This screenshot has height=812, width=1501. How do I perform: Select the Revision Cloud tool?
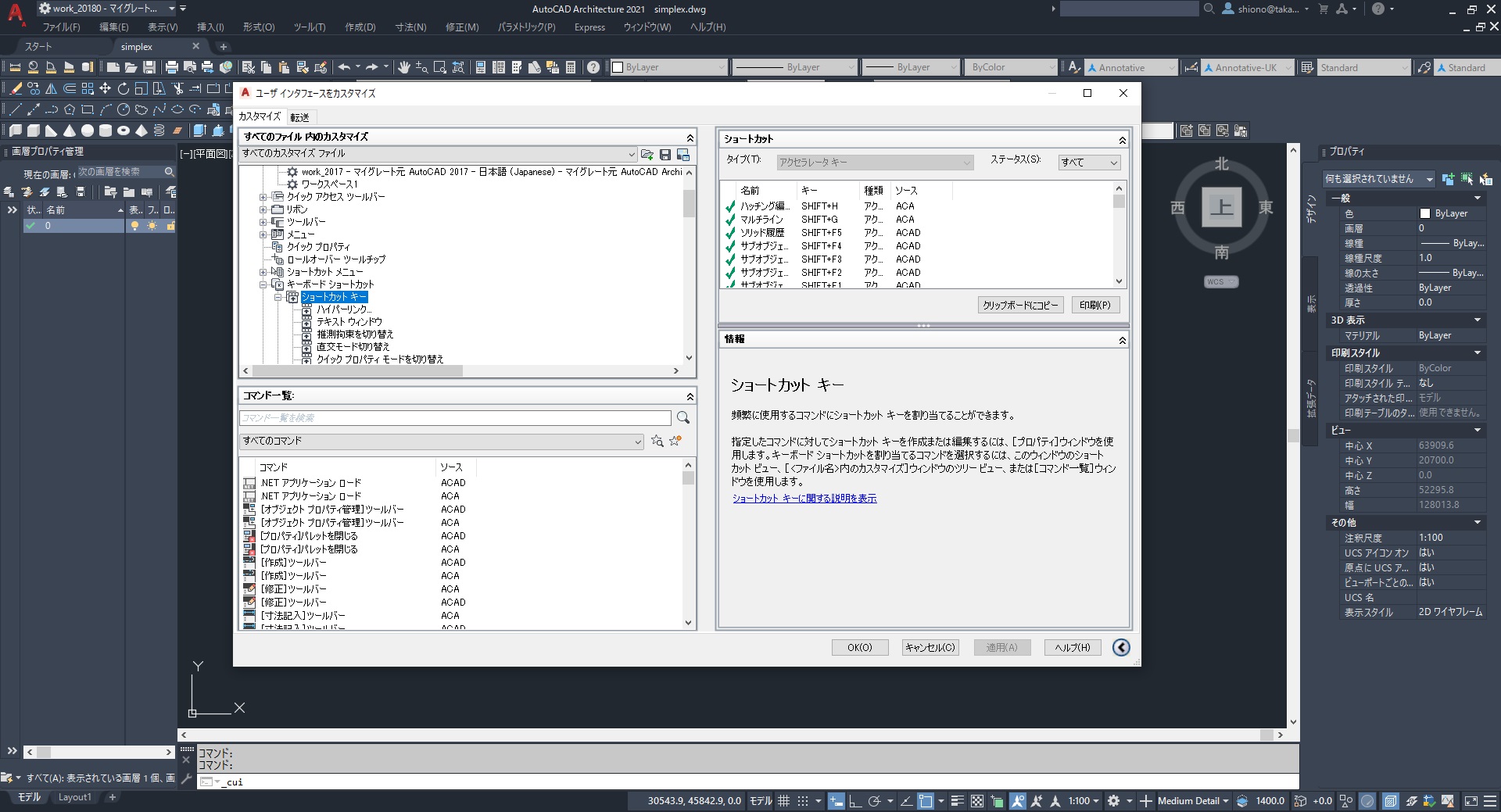(x=141, y=109)
